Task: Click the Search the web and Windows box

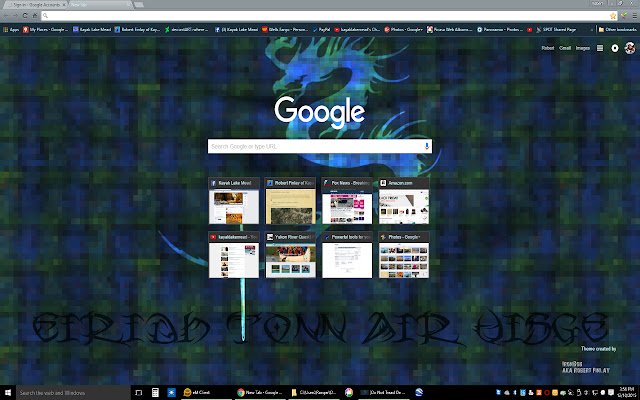Action: pyautogui.click(x=73, y=393)
